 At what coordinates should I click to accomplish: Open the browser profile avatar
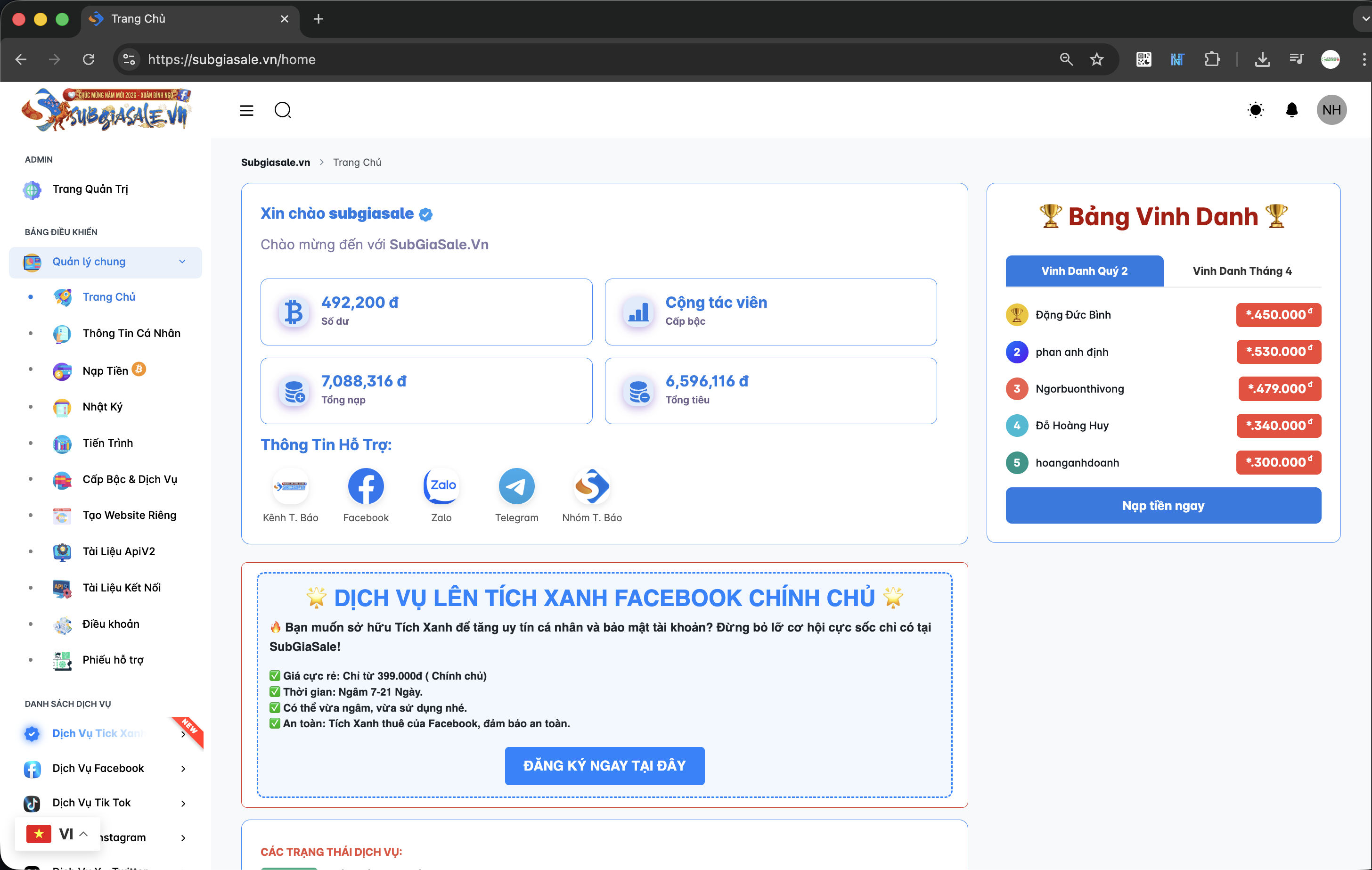coord(1331,59)
